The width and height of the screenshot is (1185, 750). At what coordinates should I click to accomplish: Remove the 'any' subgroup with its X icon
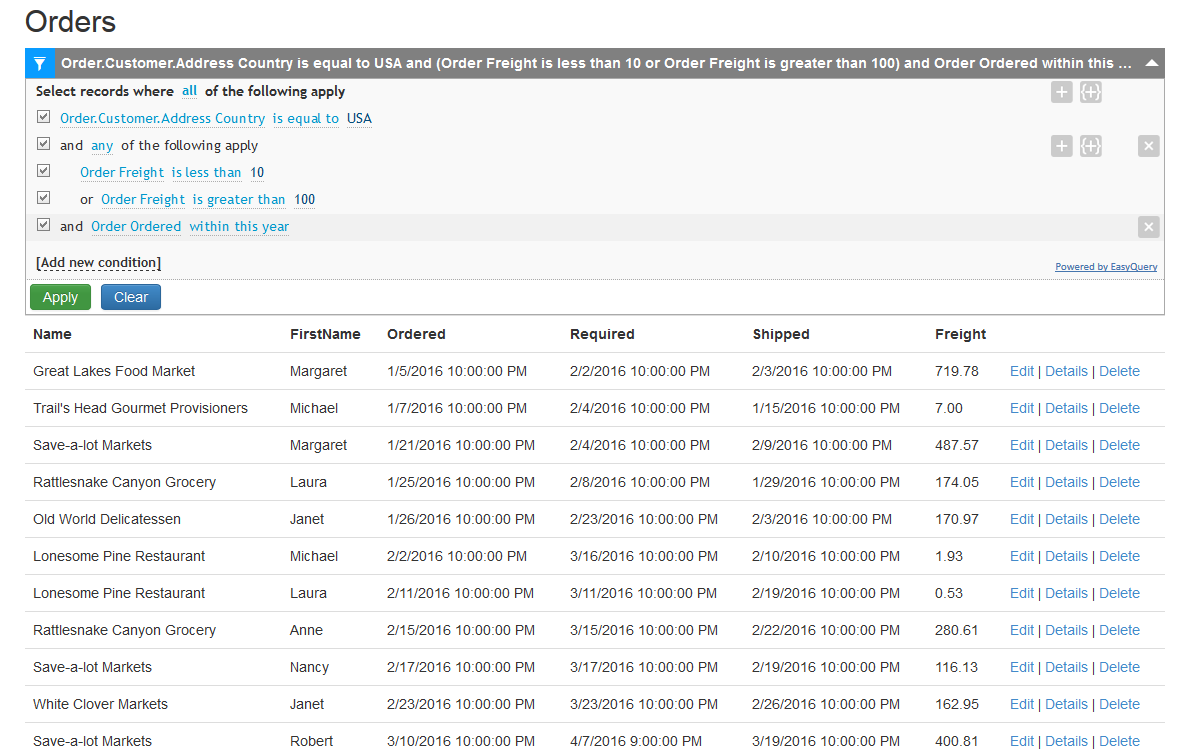[1148, 146]
